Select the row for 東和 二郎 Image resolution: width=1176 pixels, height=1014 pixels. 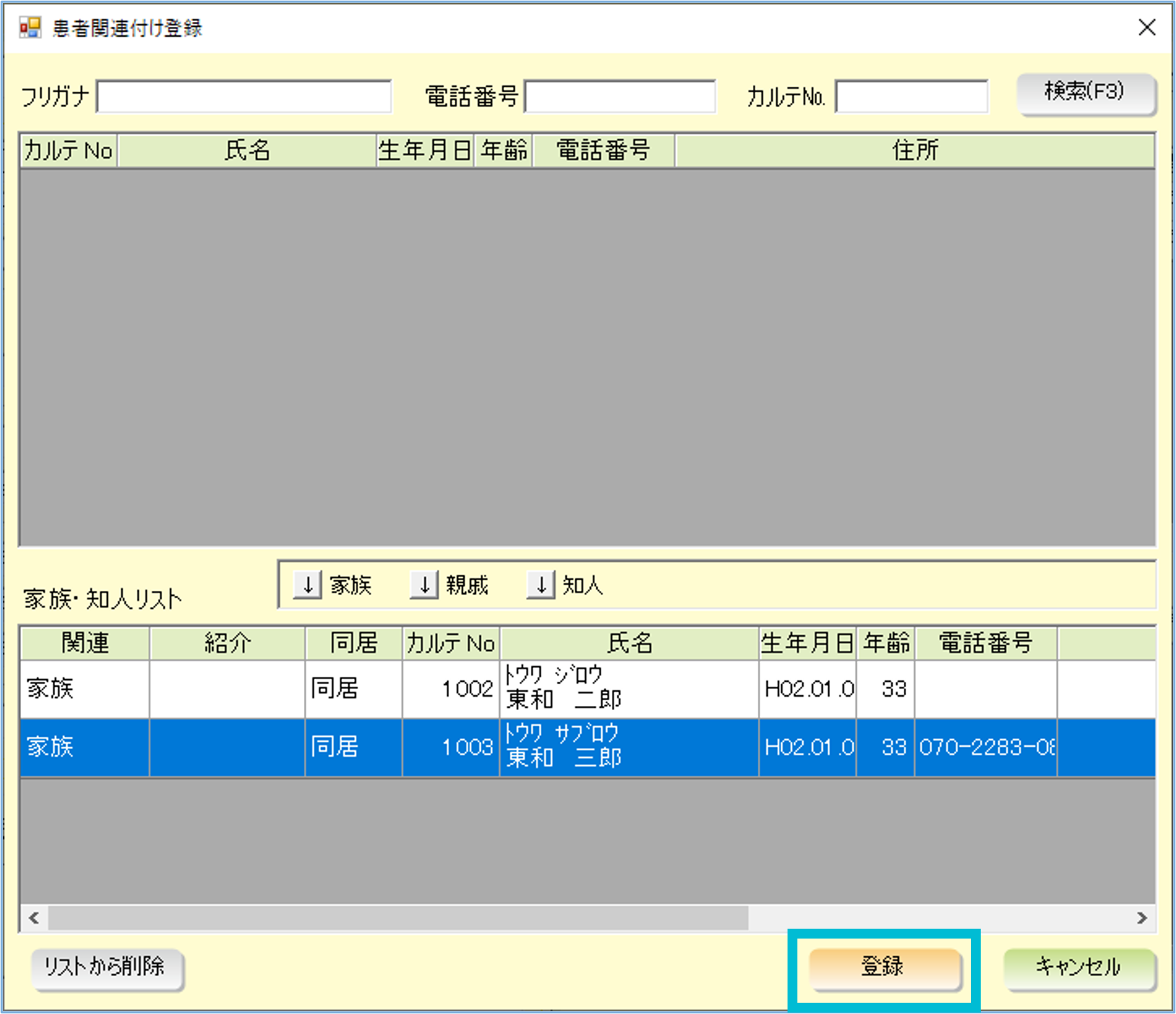click(x=627, y=689)
